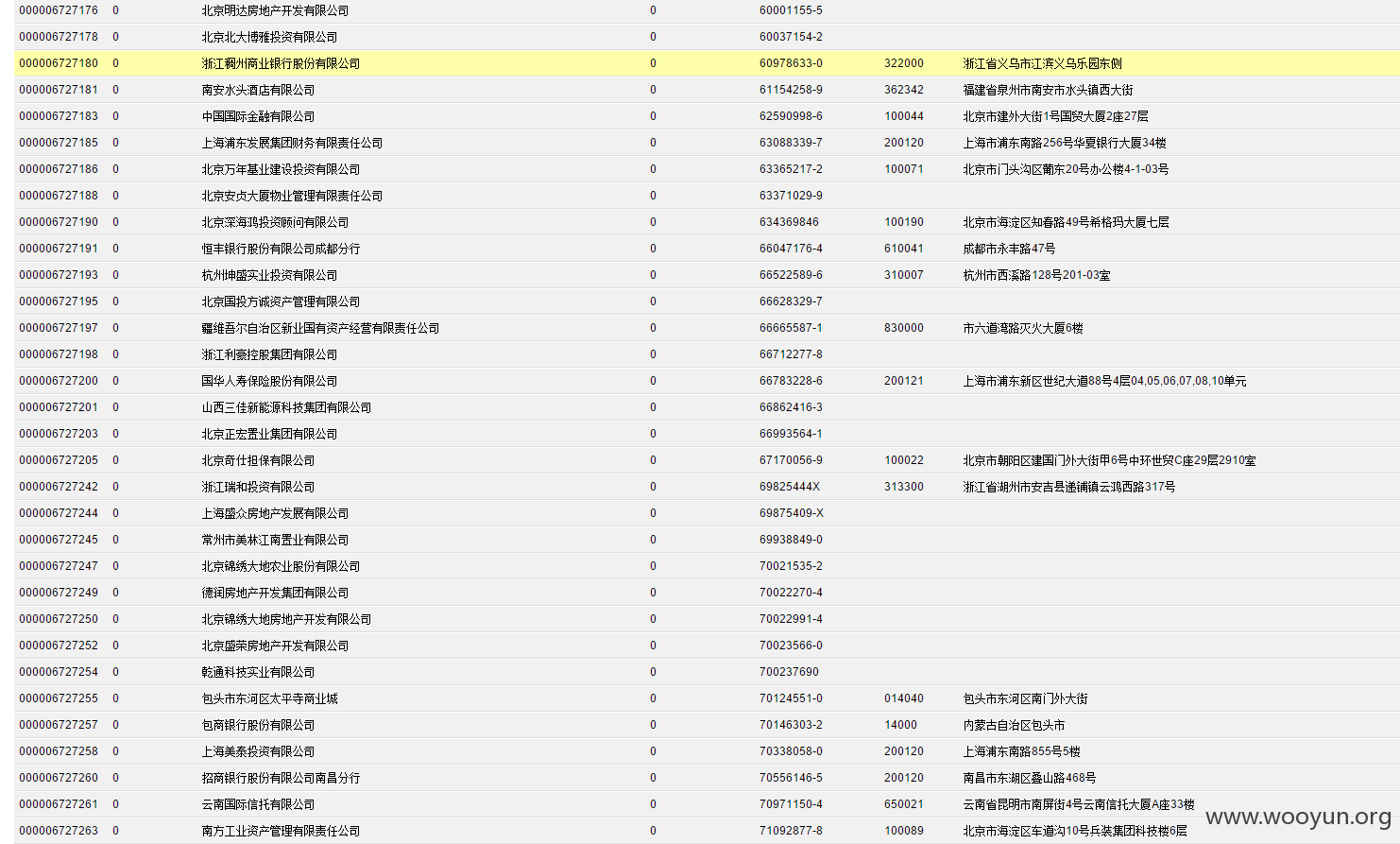The height and width of the screenshot is (844, 1400).
Task: Click postal code 650021
Action: pos(904,804)
